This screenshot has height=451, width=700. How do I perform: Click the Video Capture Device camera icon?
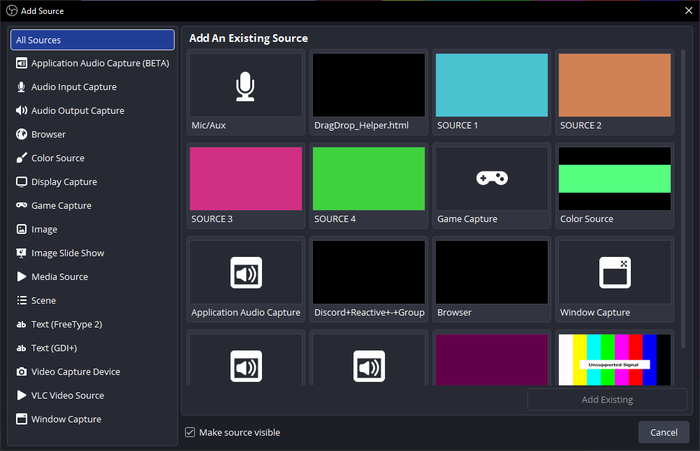[x=21, y=372]
